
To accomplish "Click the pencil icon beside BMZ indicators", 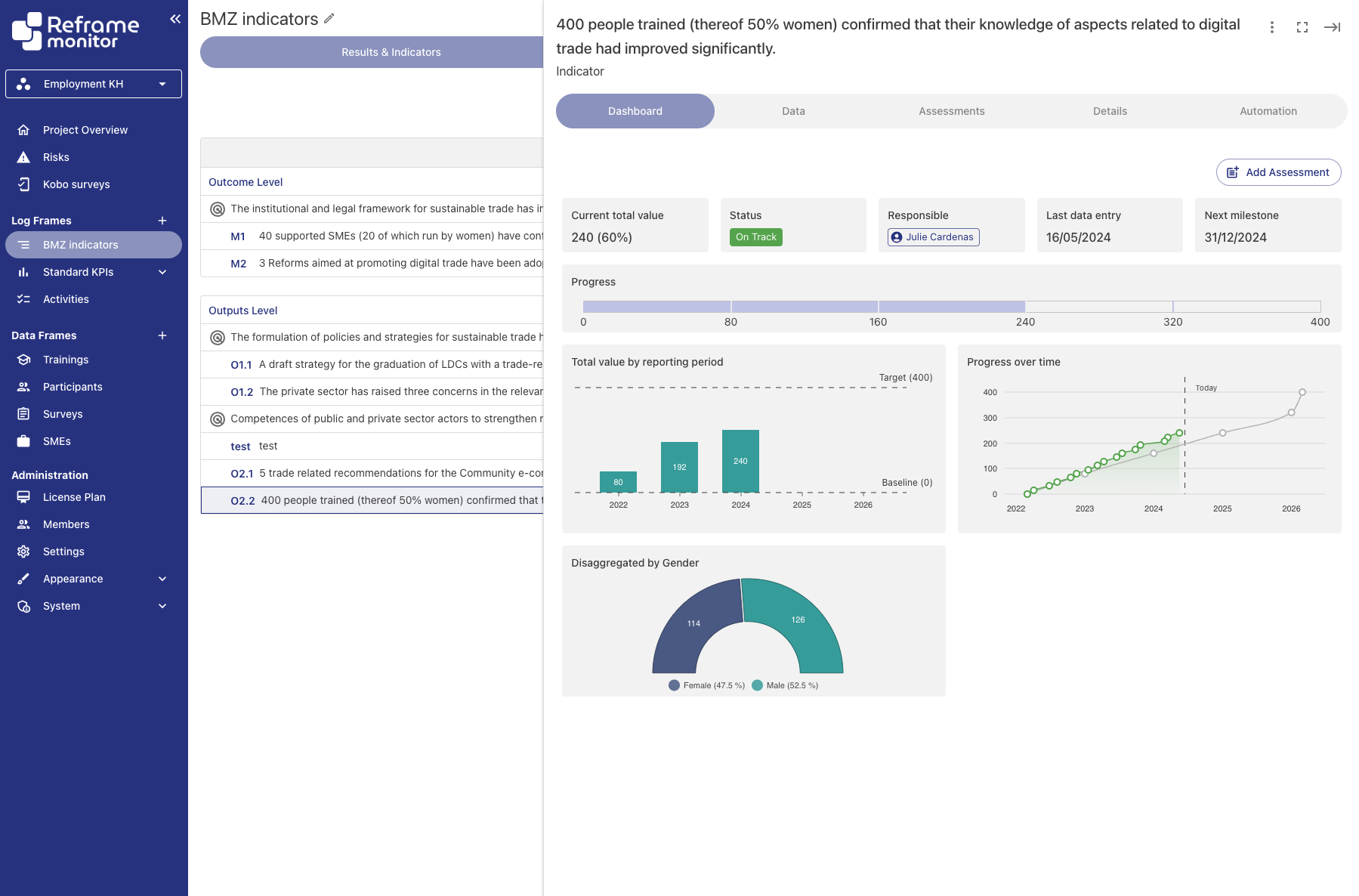I will [x=329, y=19].
